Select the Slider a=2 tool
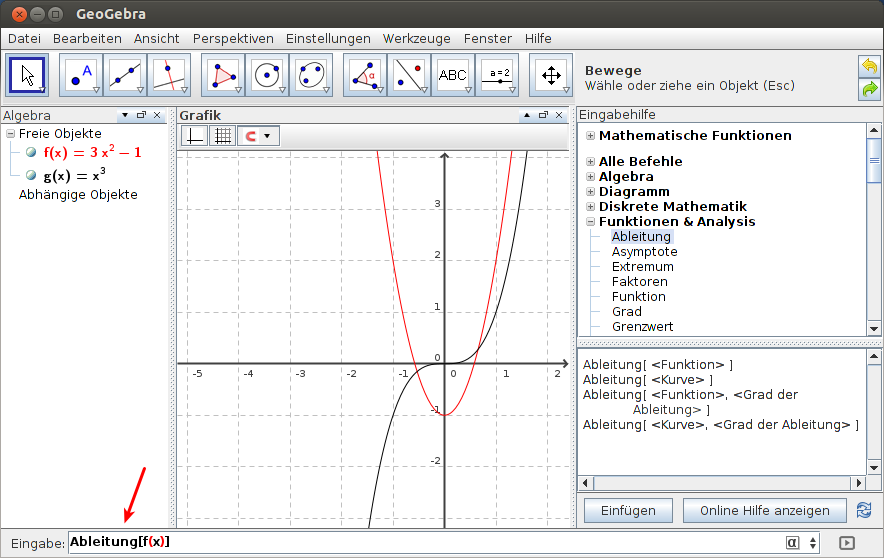Screen dimensions: 884x558 497,75
